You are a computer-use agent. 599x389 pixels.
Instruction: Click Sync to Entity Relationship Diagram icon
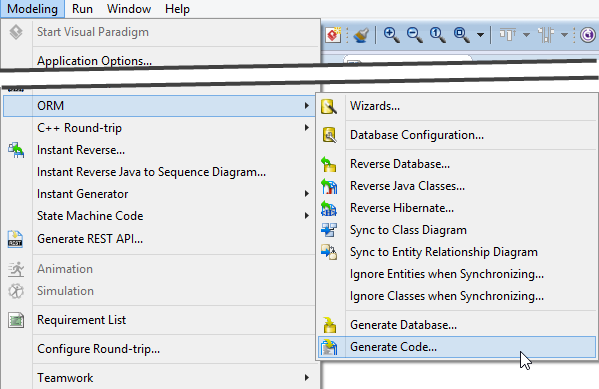click(x=329, y=252)
